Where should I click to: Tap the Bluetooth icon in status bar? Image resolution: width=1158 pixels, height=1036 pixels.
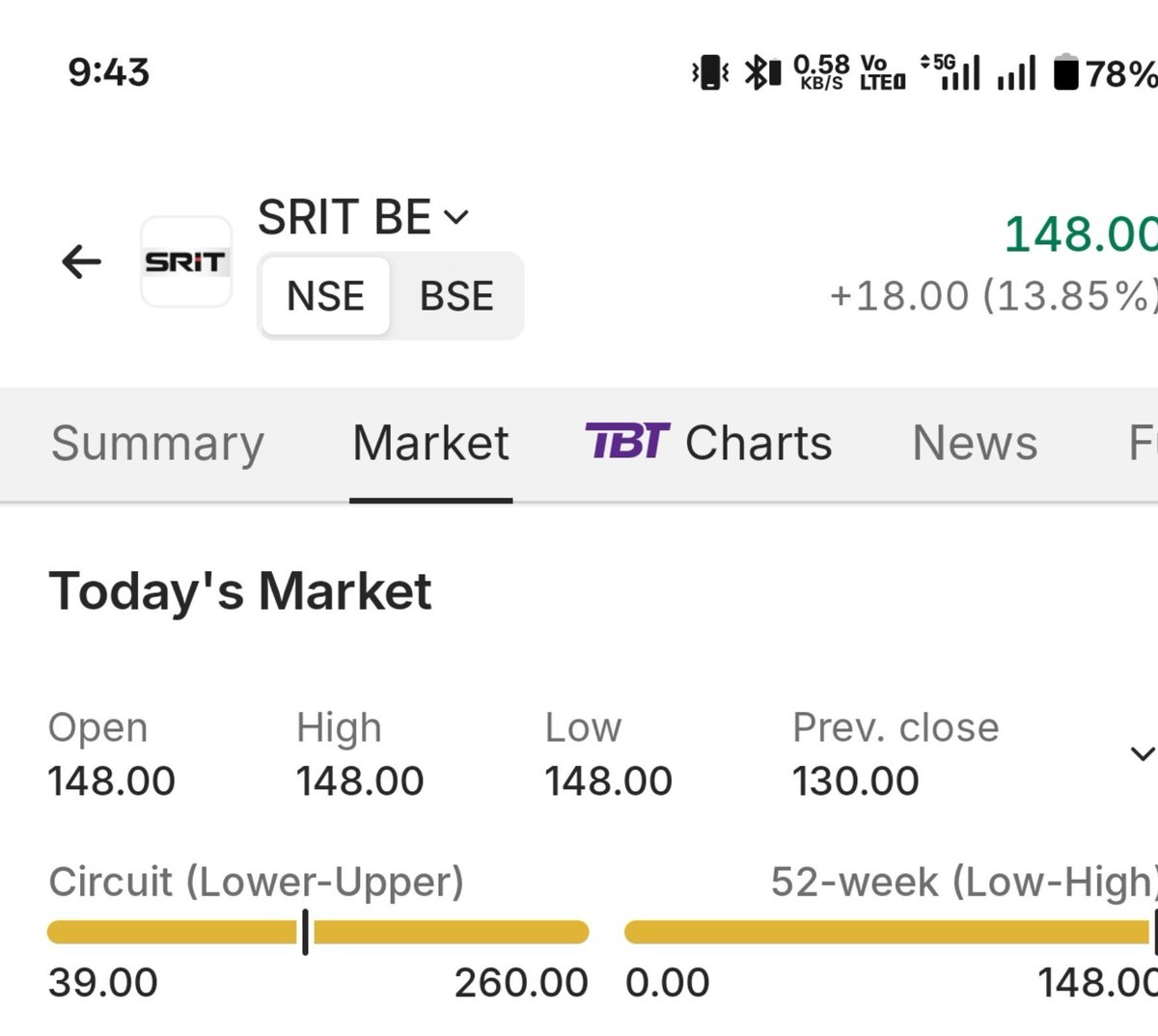pos(761,73)
